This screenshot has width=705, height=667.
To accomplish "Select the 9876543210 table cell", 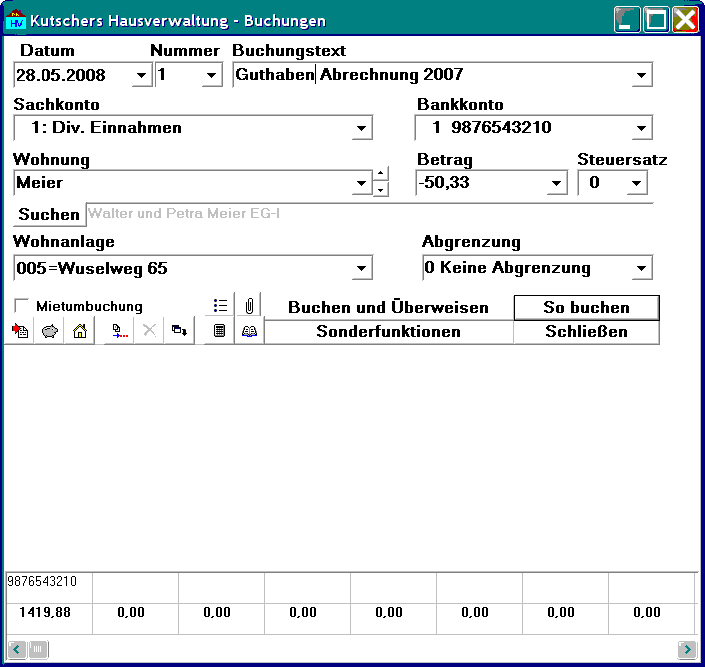I will [49, 587].
